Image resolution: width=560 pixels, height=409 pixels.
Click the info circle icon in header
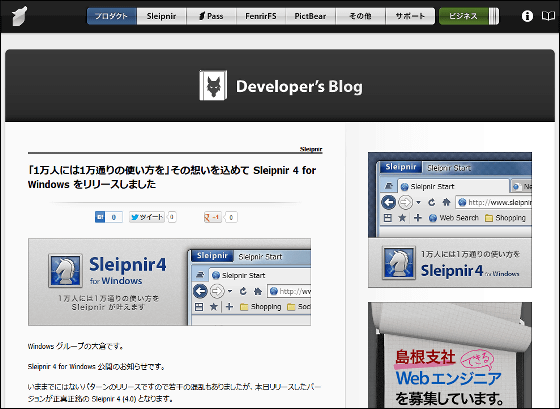[x=527, y=16]
